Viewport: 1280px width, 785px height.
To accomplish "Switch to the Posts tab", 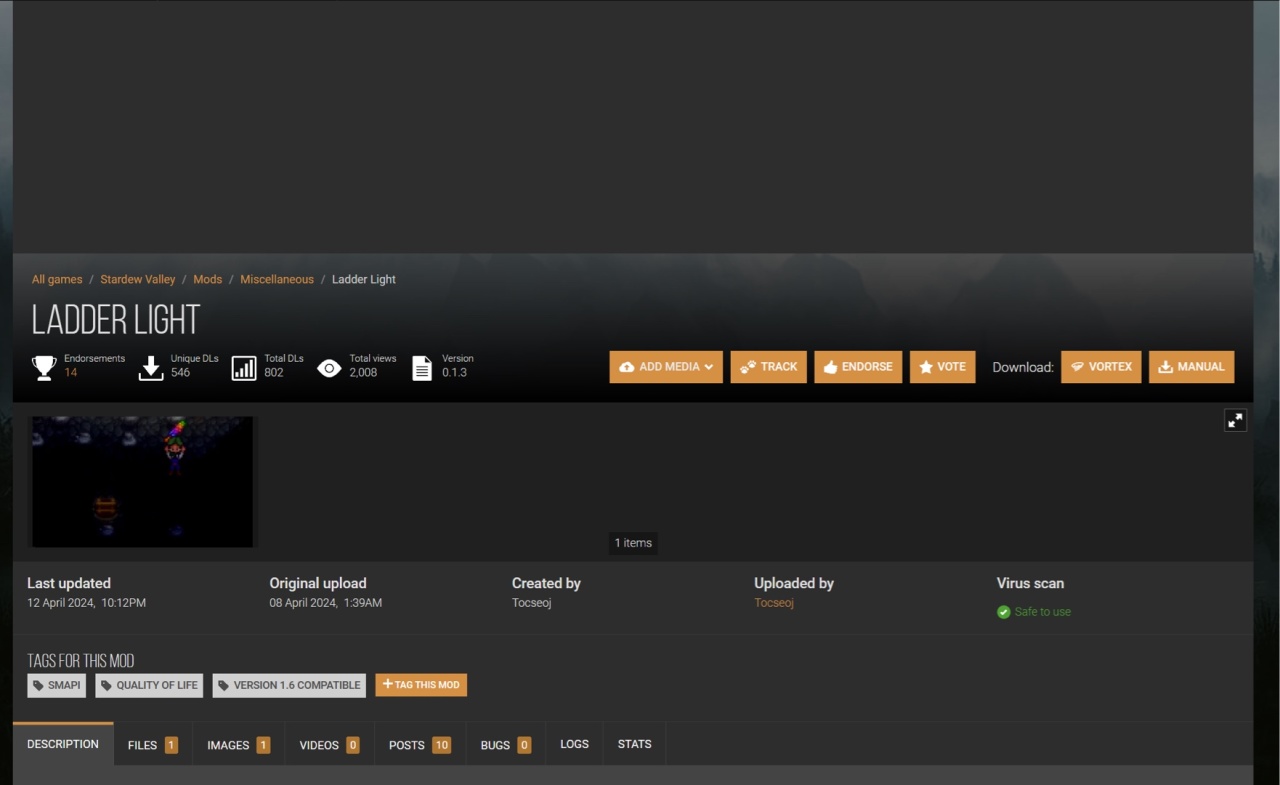I will pos(420,745).
